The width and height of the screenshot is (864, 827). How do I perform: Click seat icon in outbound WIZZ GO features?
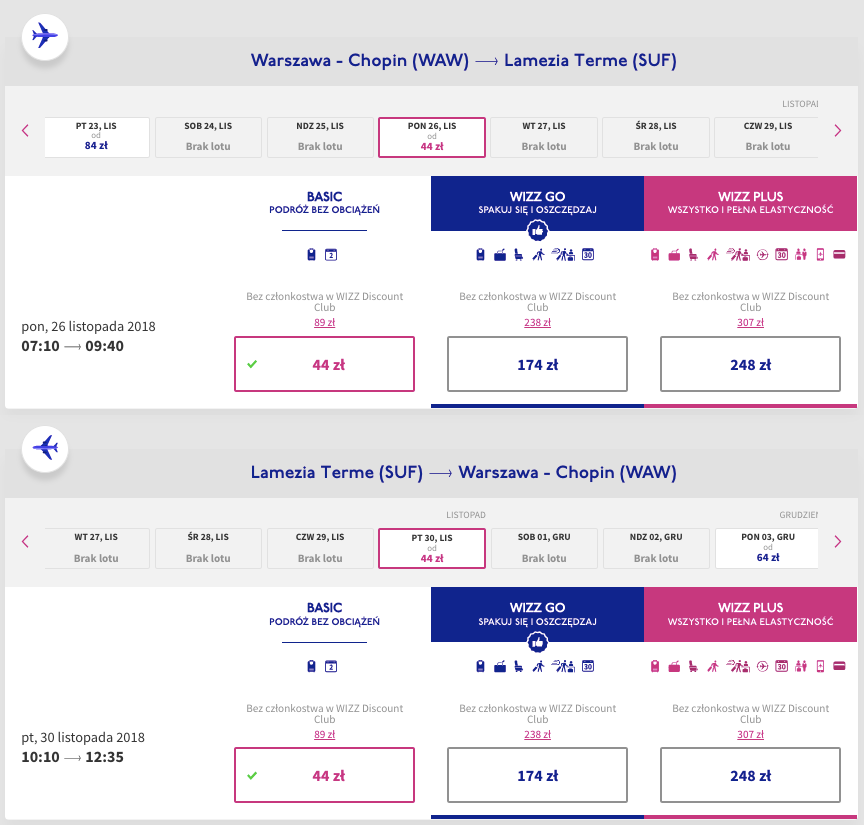(x=517, y=255)
